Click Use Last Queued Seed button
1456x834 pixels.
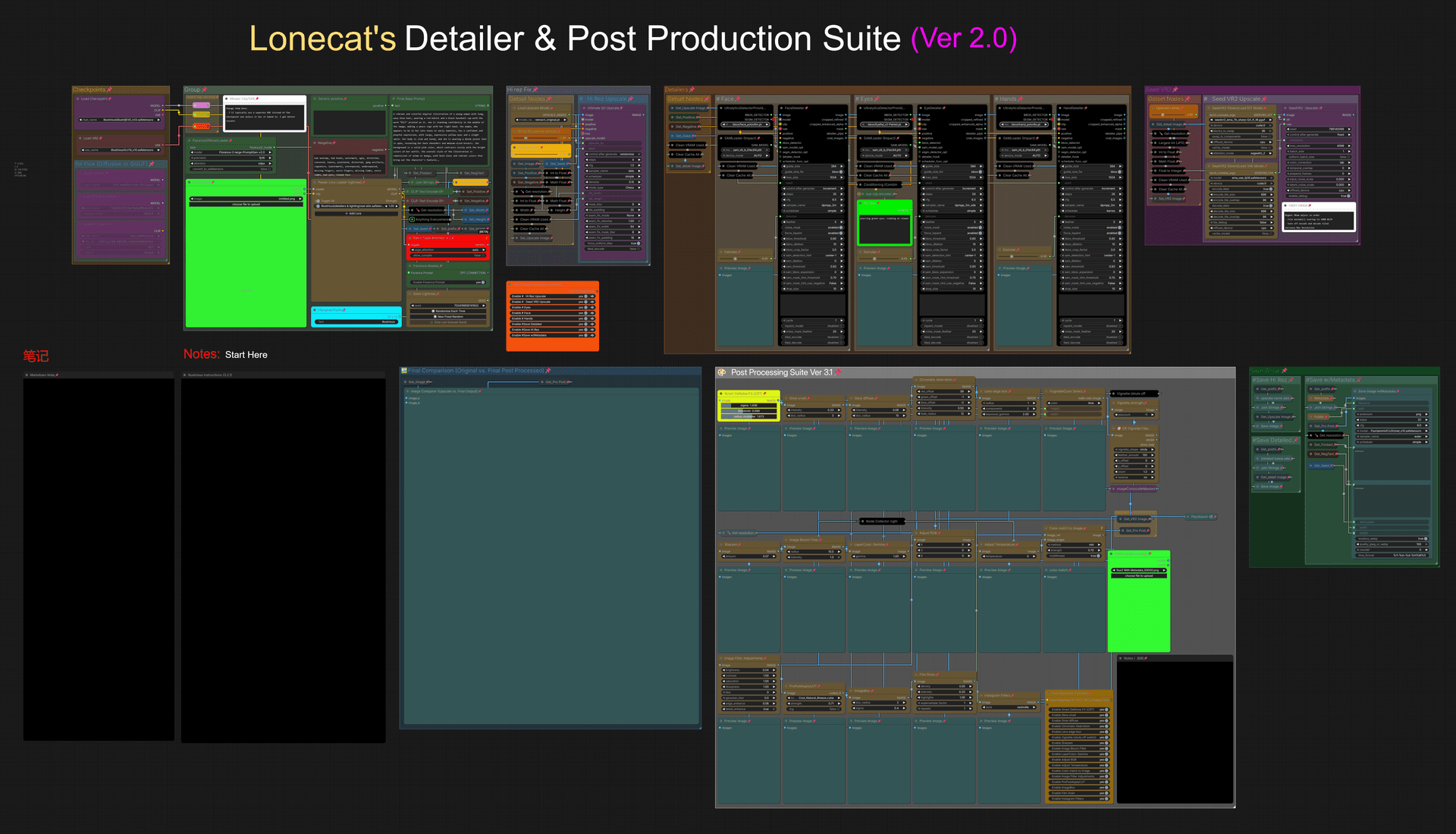pyautogui.click(x=450, y=322)
